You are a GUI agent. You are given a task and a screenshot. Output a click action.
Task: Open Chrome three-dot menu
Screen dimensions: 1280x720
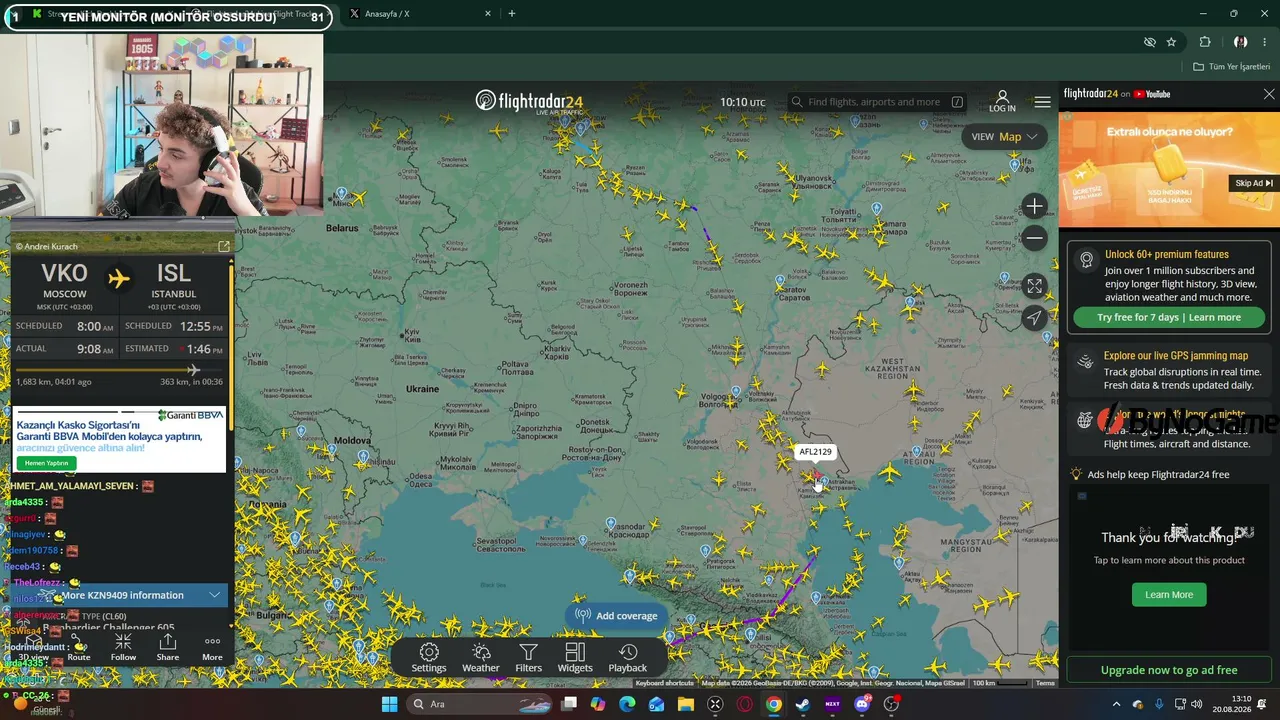pos(1266,42)
